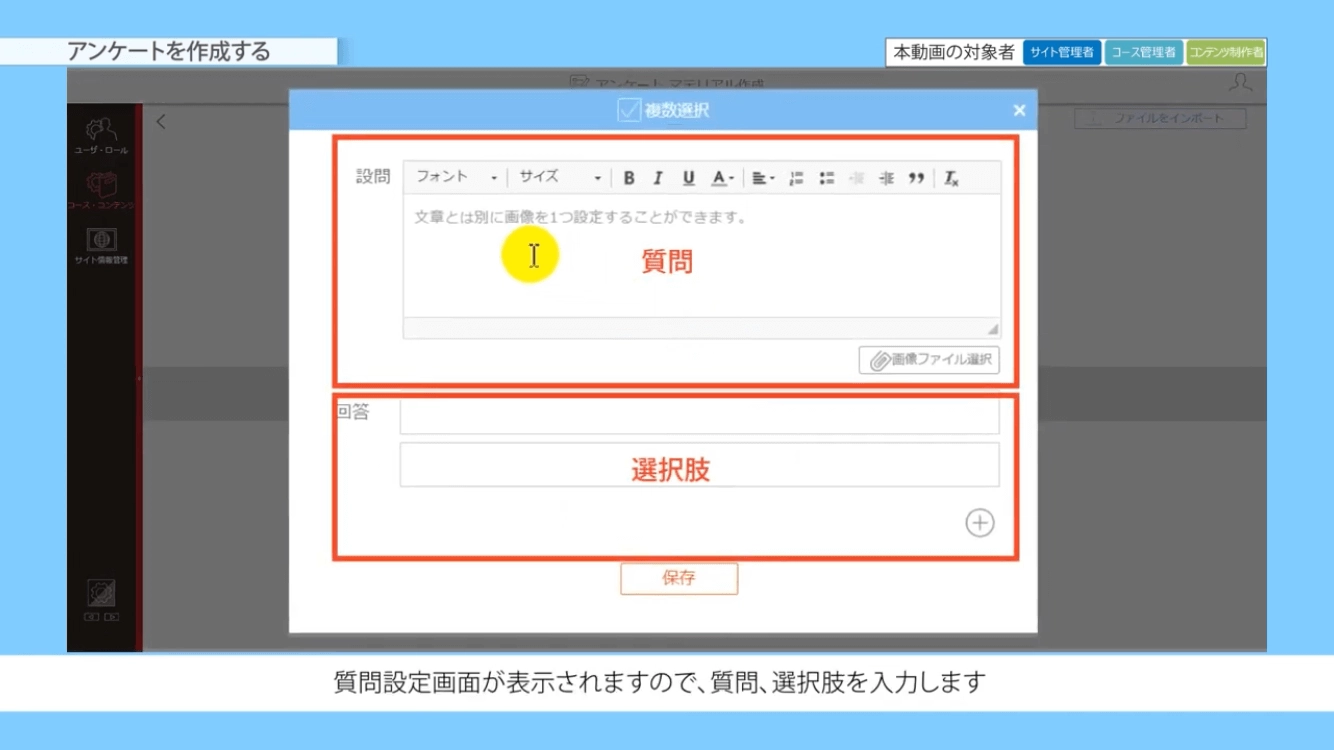The image size is (1334, 750).
Task: Click the back chevron arrow
Action: 161,122
